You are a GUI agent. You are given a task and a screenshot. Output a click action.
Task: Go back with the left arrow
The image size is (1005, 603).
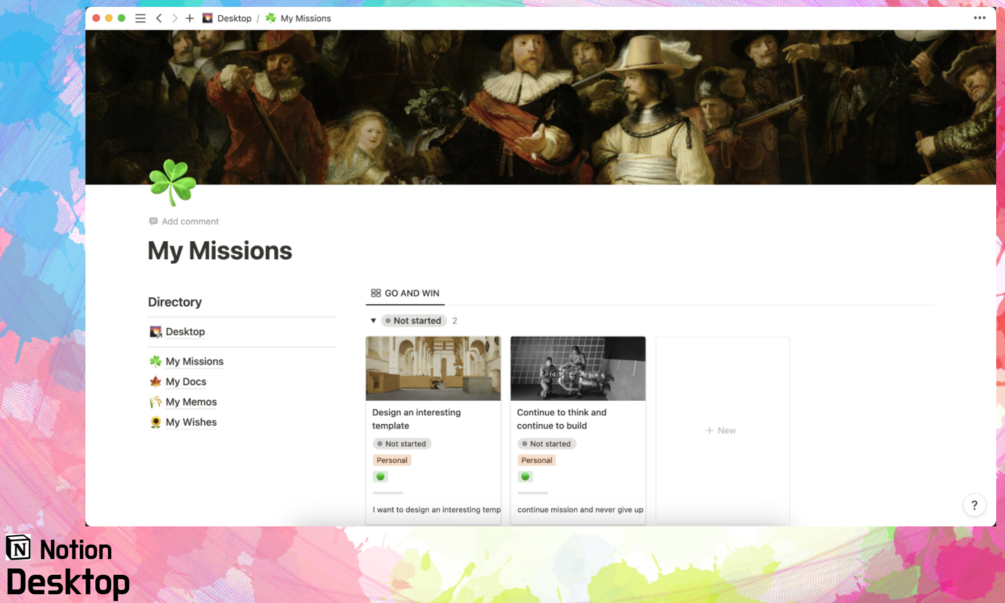159,18
